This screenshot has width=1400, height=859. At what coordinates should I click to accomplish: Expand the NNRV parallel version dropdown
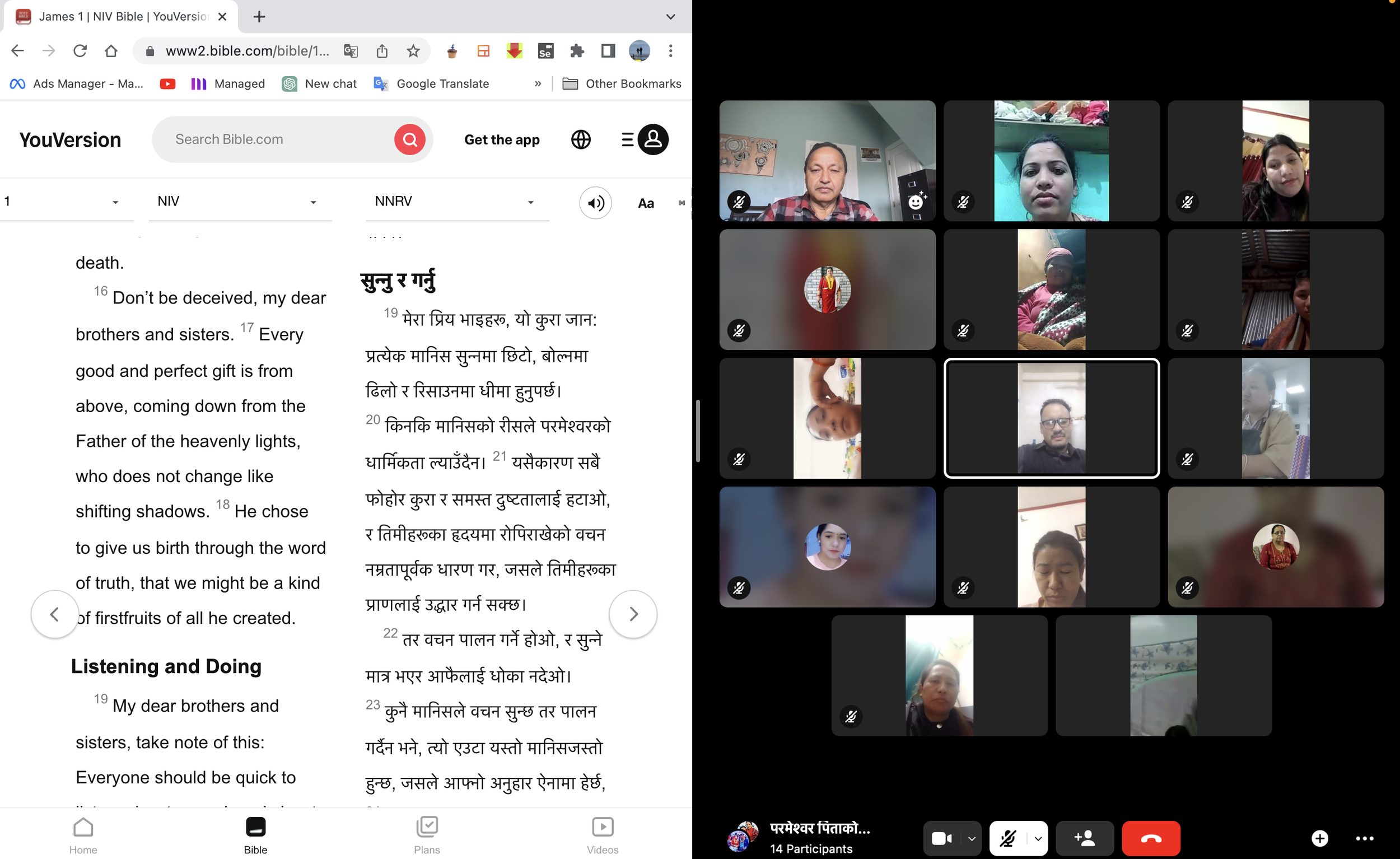tap(455, 202)
